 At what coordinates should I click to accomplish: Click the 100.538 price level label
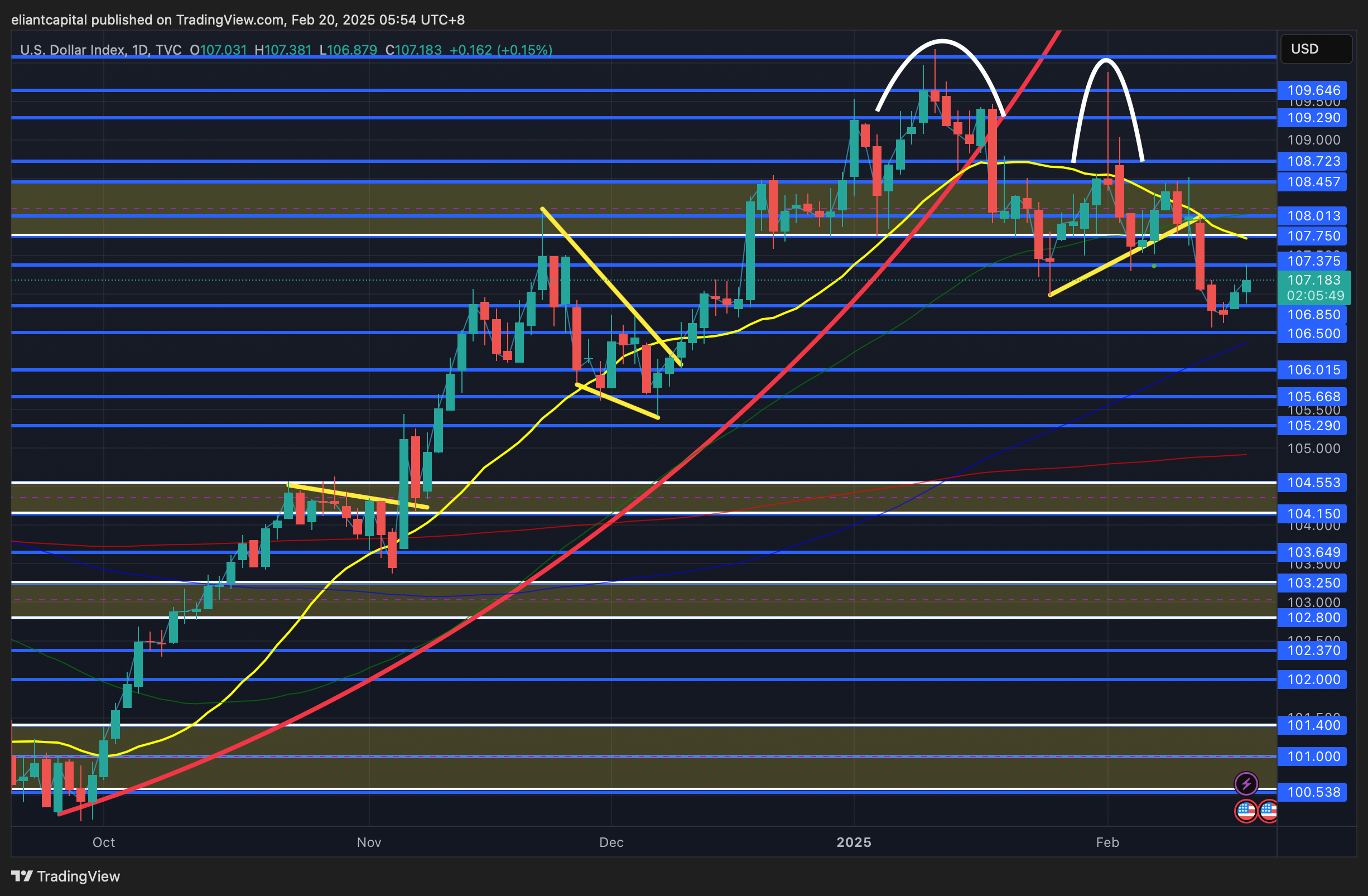pos(1313,792)
